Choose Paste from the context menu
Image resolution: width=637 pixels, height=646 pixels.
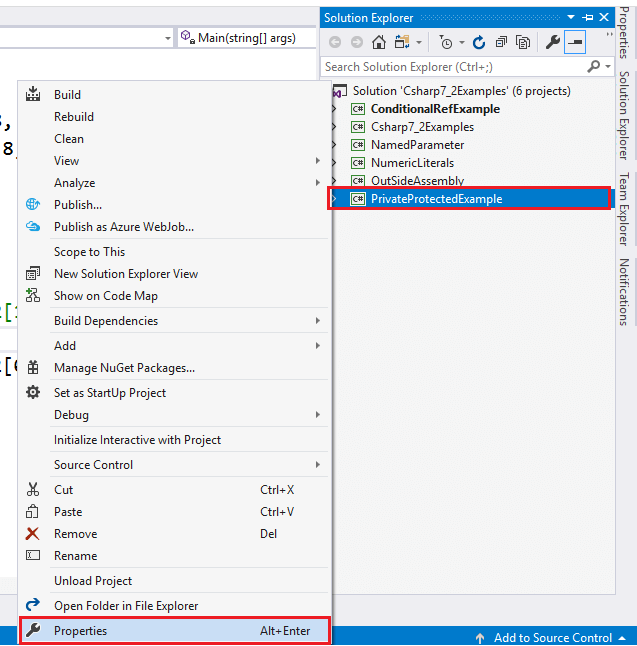point(174,512)
